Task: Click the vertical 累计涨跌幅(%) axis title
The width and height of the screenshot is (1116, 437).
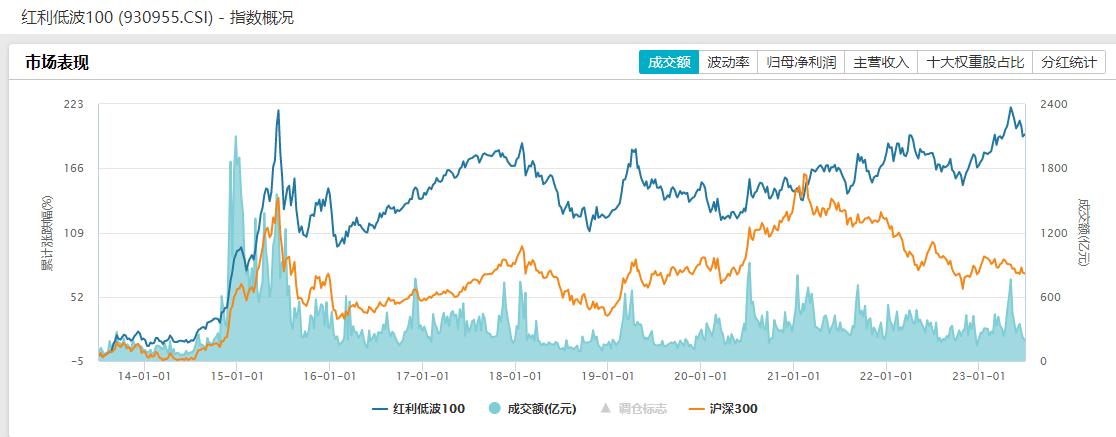Action: [x=46, y=233]
